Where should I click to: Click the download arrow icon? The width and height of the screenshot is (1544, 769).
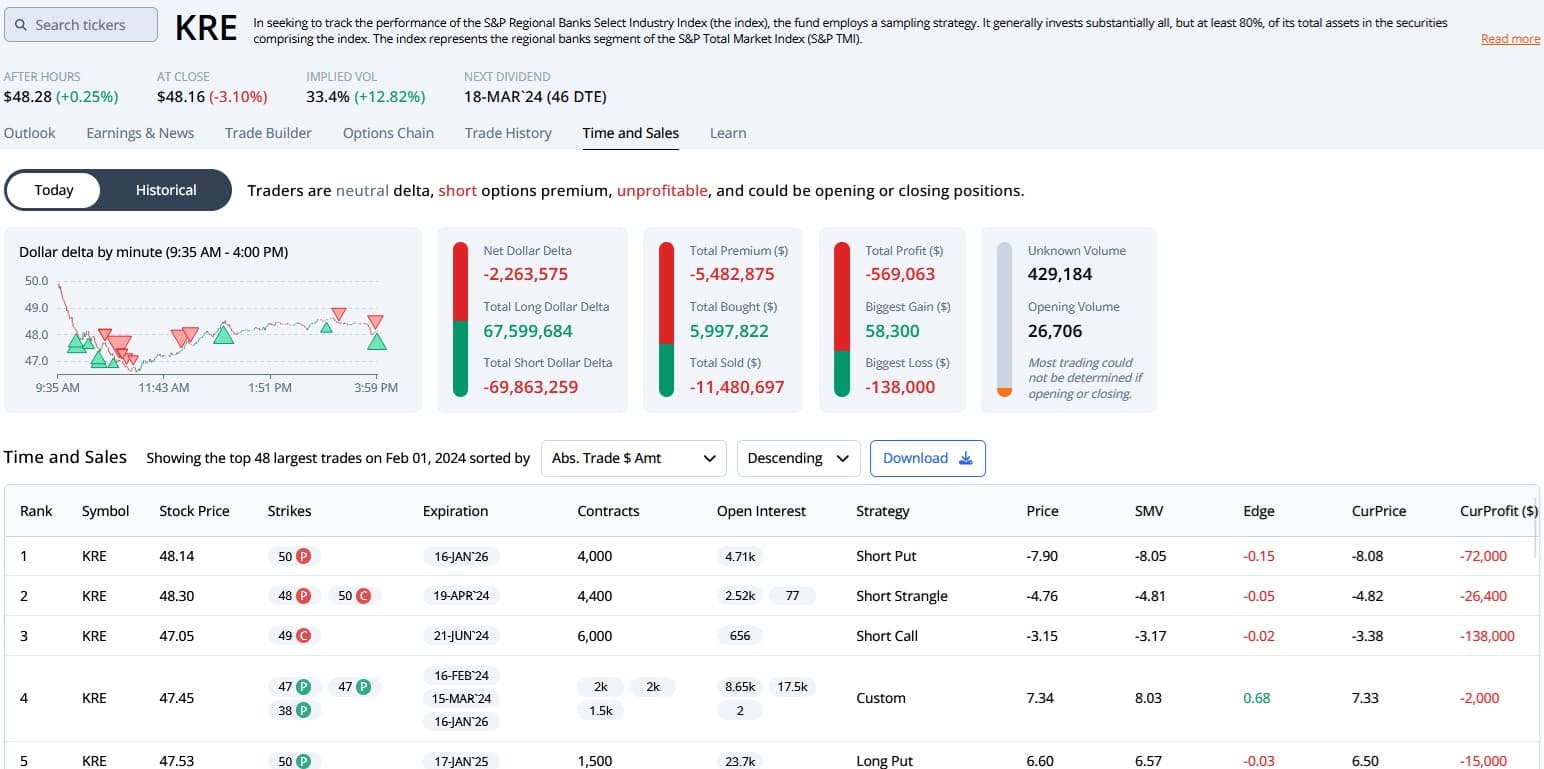coord(965,458)
